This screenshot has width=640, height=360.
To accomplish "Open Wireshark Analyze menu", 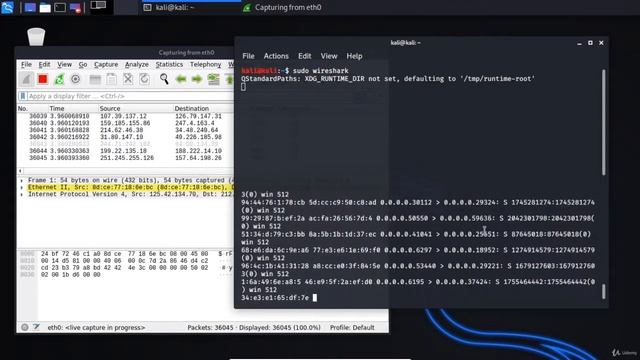I will [x=137, y=64].
